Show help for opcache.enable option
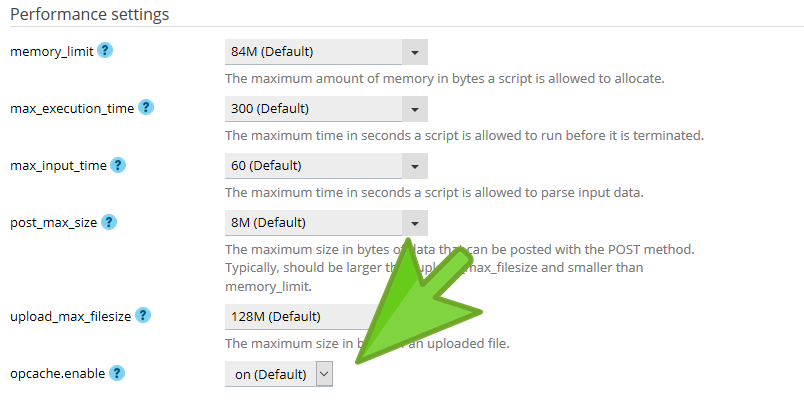The width and height of the screenshot is (804, 402). click(117, 373)
